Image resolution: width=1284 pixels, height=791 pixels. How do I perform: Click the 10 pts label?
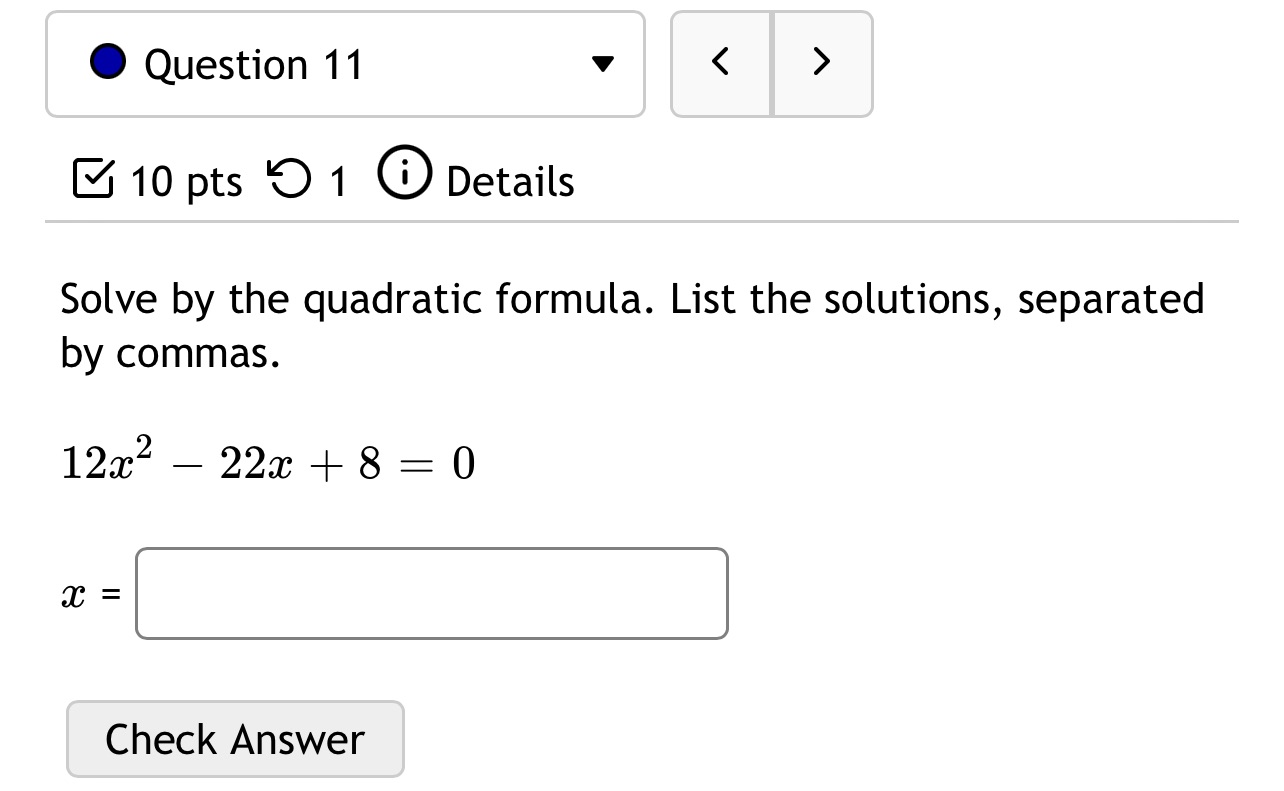(185, 181)
